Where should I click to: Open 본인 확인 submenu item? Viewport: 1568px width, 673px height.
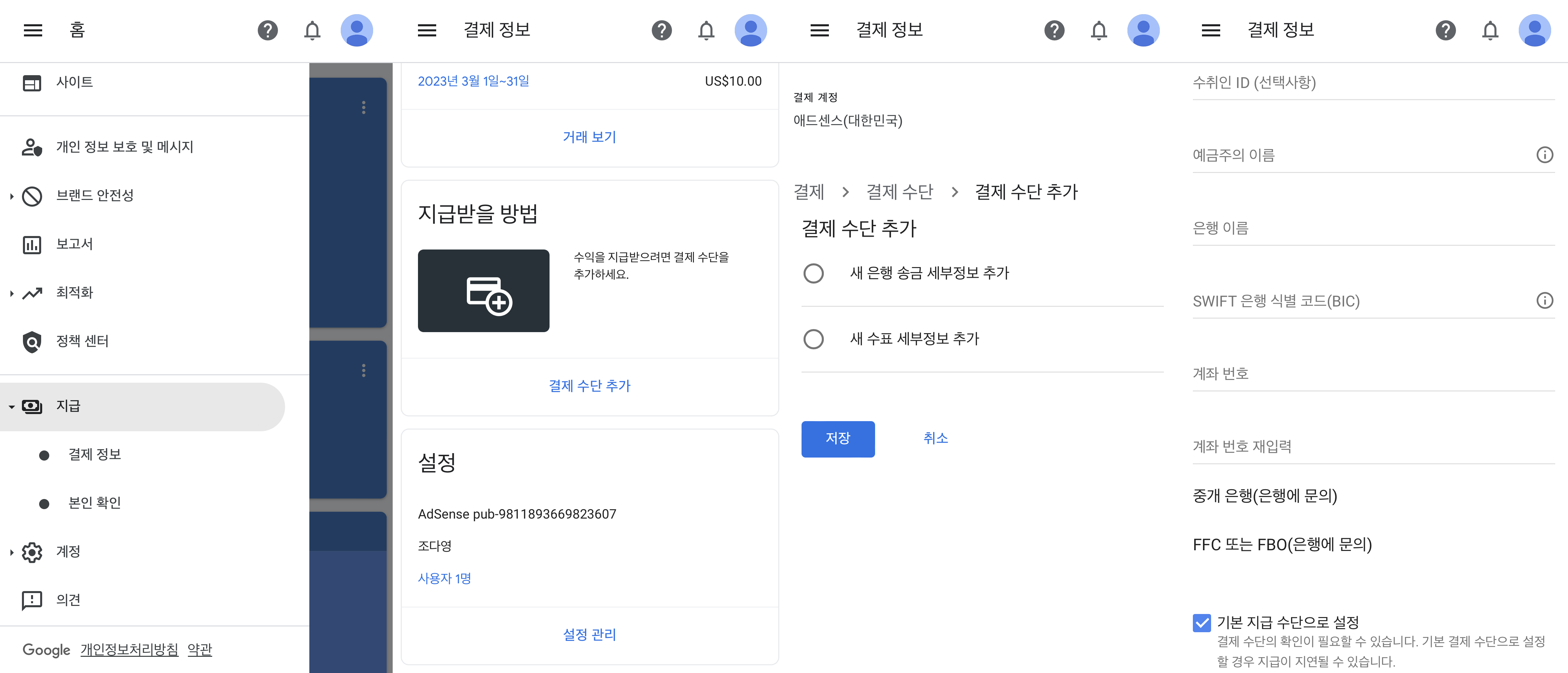click(94, 503)
